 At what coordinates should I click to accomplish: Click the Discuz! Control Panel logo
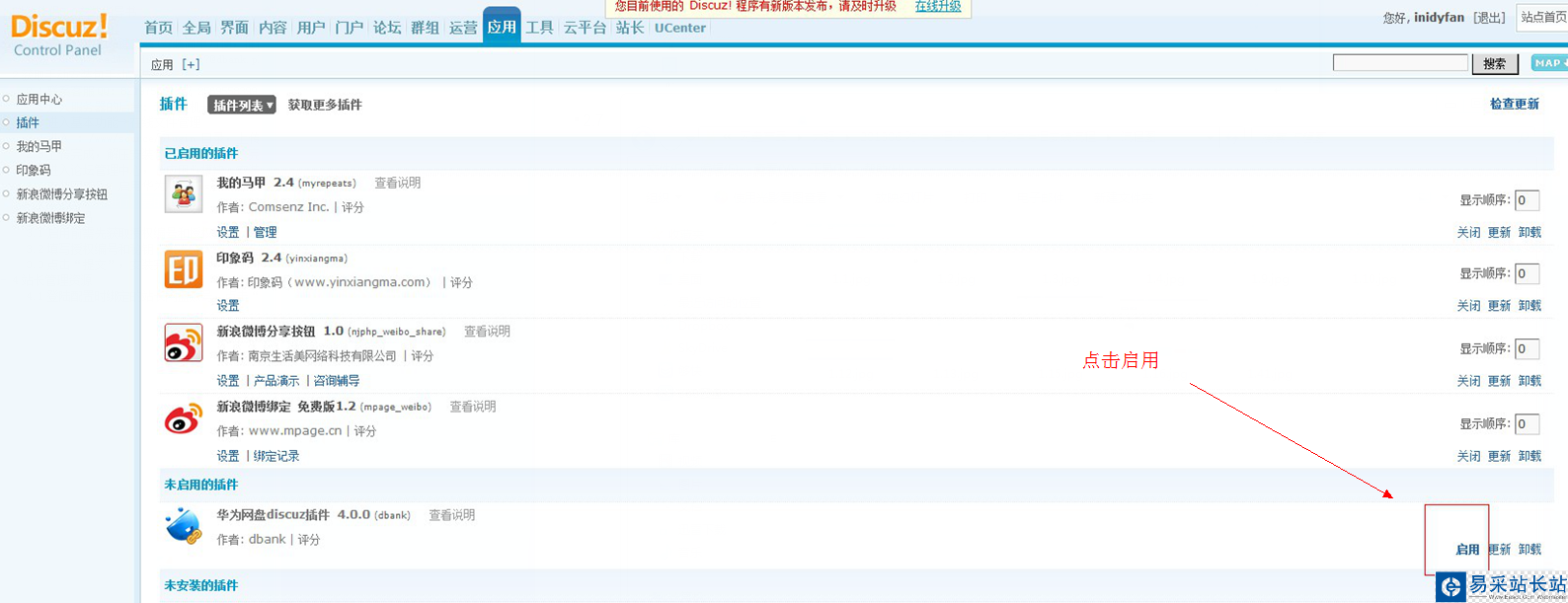point(59,36)
